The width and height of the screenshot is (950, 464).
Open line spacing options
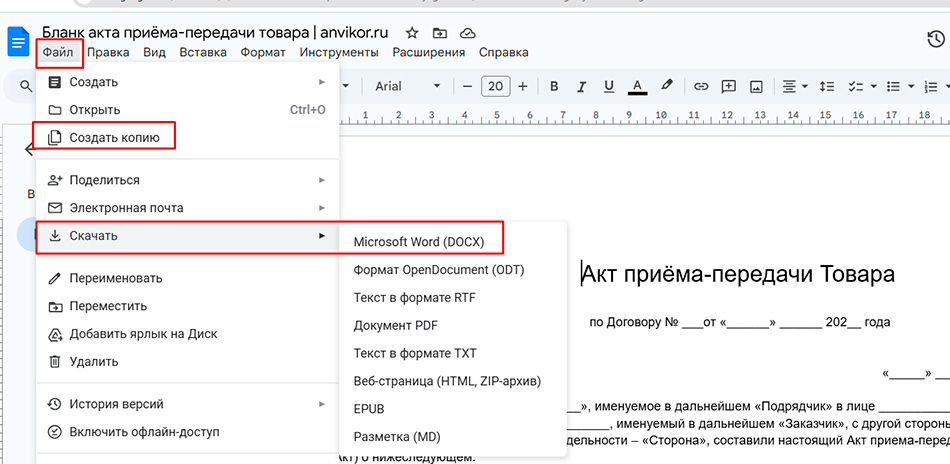pyautogui.click(x=826, y=87)
